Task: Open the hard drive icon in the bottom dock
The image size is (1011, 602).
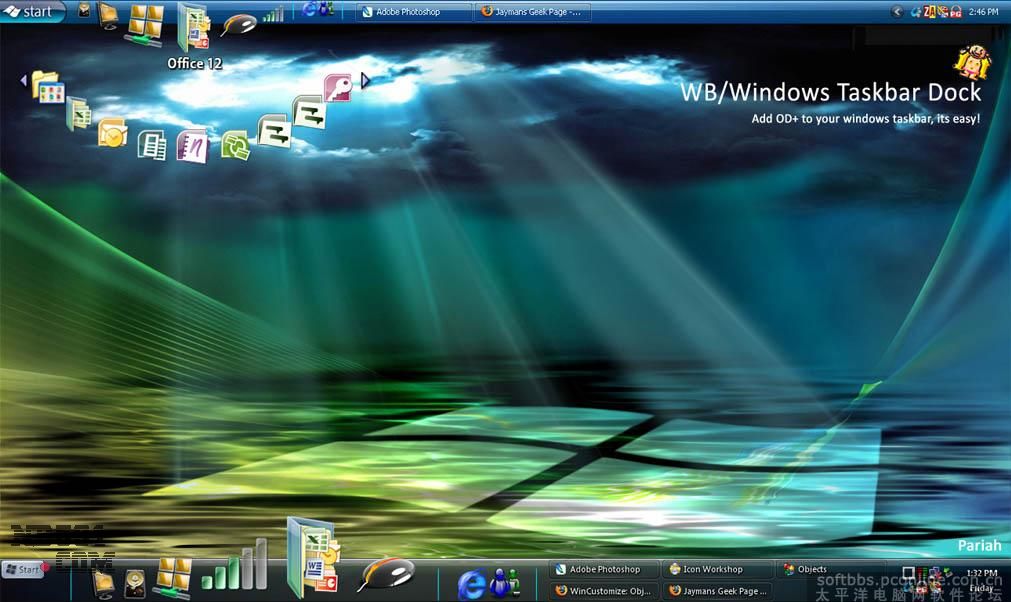Action: click(135, 584)
